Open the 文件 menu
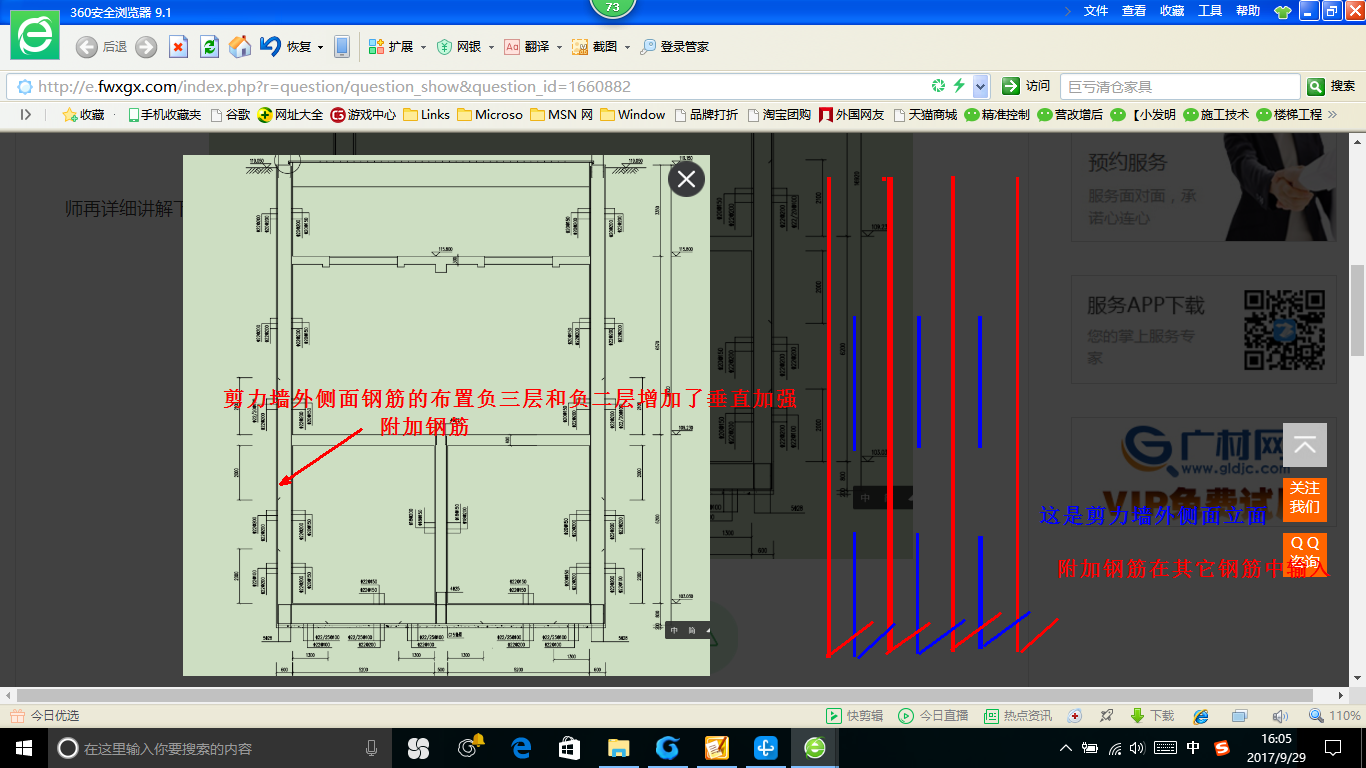 1096,10
